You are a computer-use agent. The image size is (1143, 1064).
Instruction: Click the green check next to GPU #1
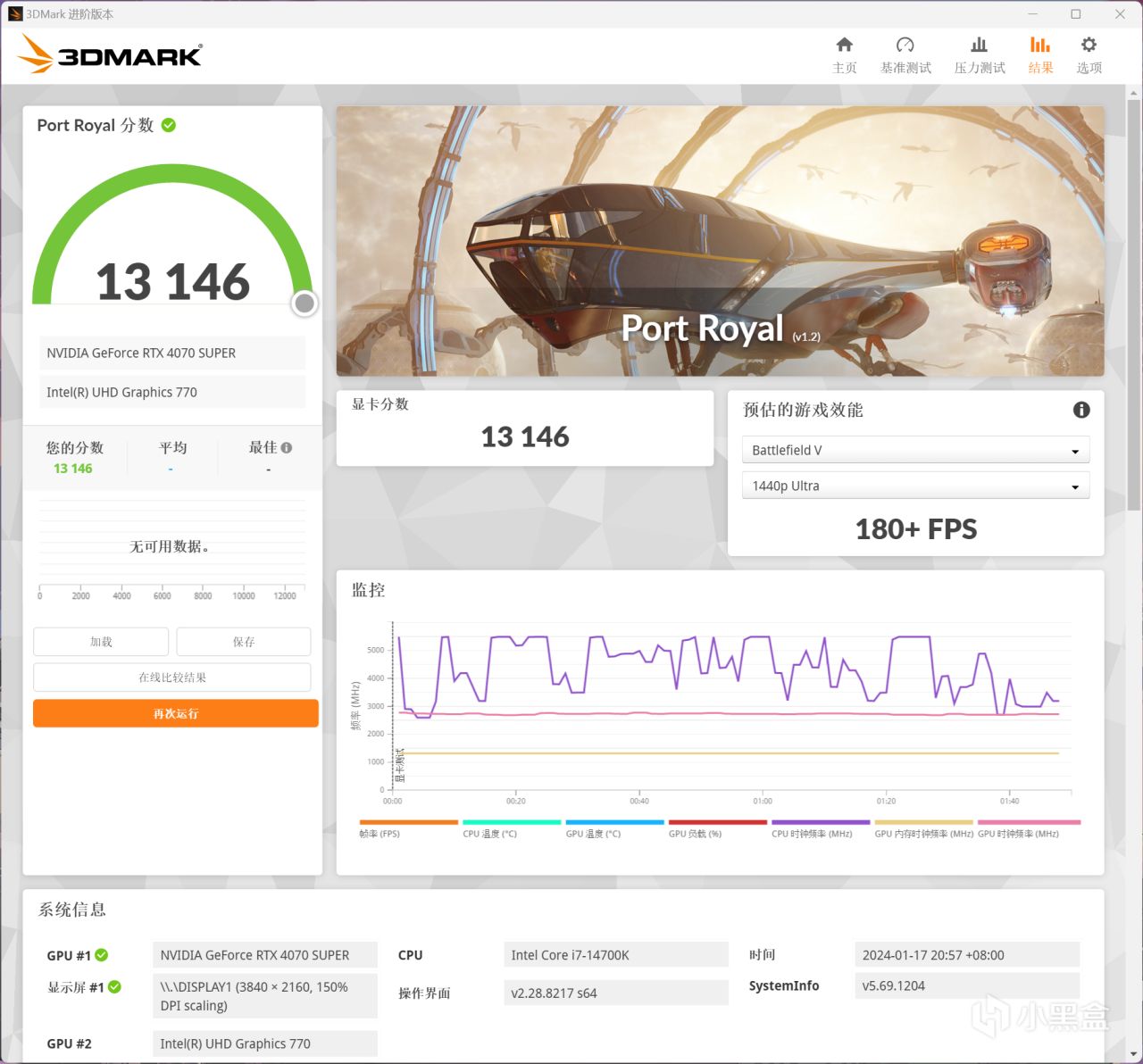[102, 955]
